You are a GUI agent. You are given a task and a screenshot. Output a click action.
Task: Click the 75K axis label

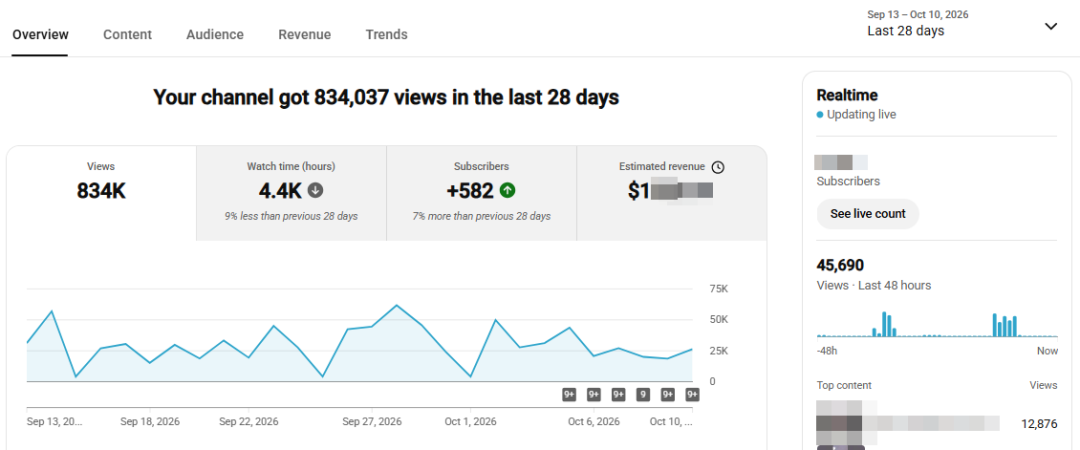pos(718,289)
